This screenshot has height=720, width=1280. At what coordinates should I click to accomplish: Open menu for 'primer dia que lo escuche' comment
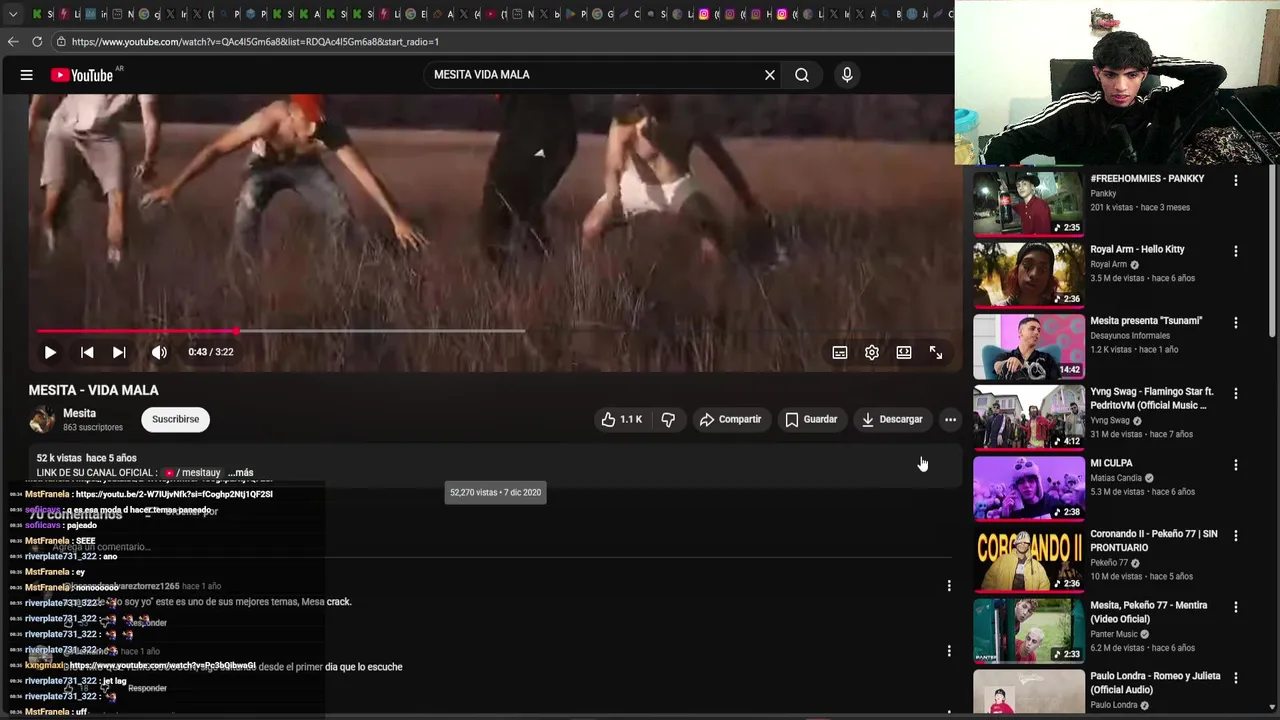pyautogui.click(x=949, y=651)
